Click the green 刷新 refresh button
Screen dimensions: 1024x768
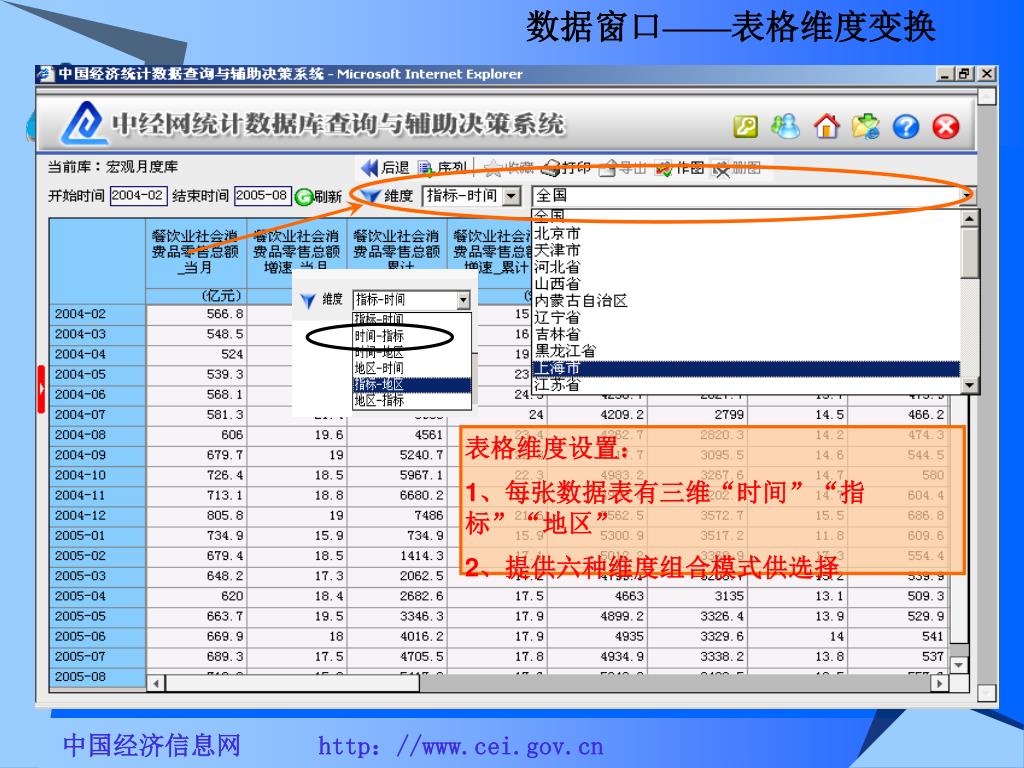click(x=318, y=196)
